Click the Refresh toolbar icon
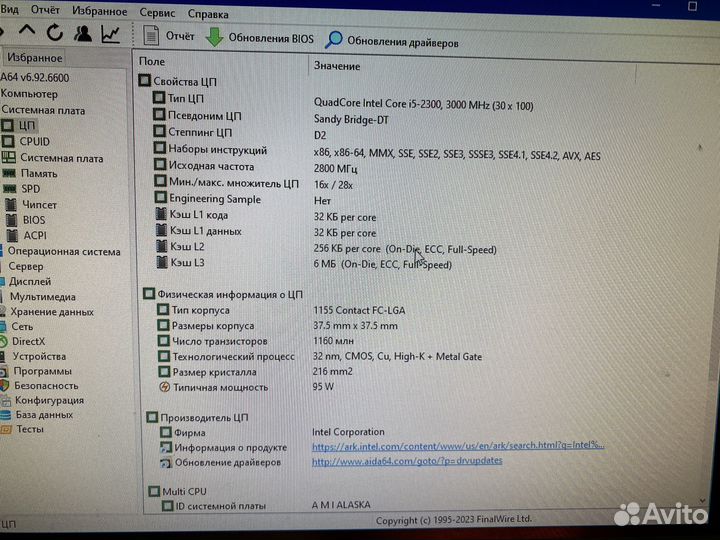 tap(55, 33)
